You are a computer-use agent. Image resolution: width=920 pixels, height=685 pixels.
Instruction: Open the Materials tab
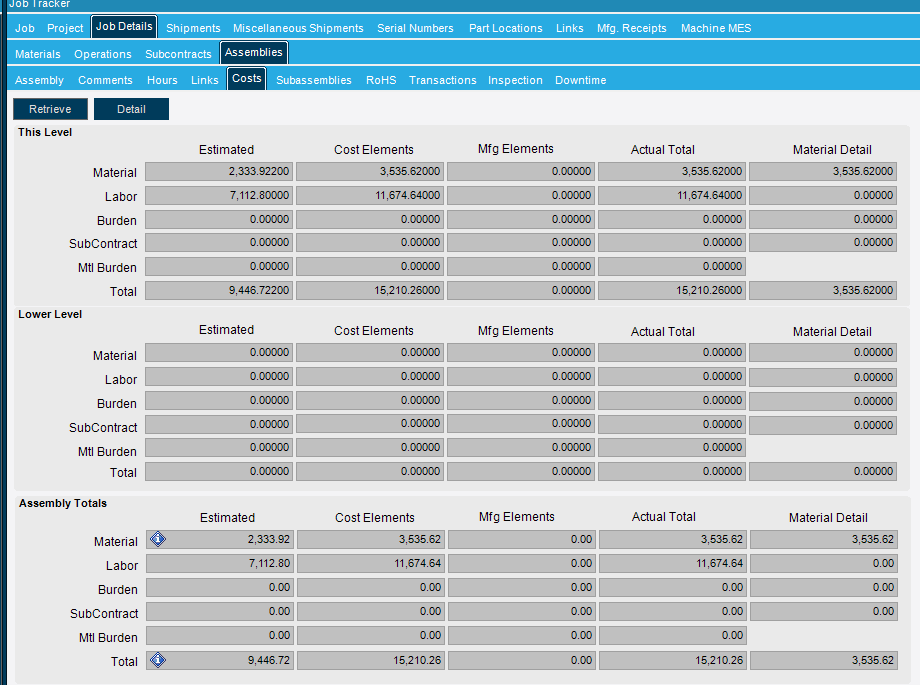click(38, 54)
